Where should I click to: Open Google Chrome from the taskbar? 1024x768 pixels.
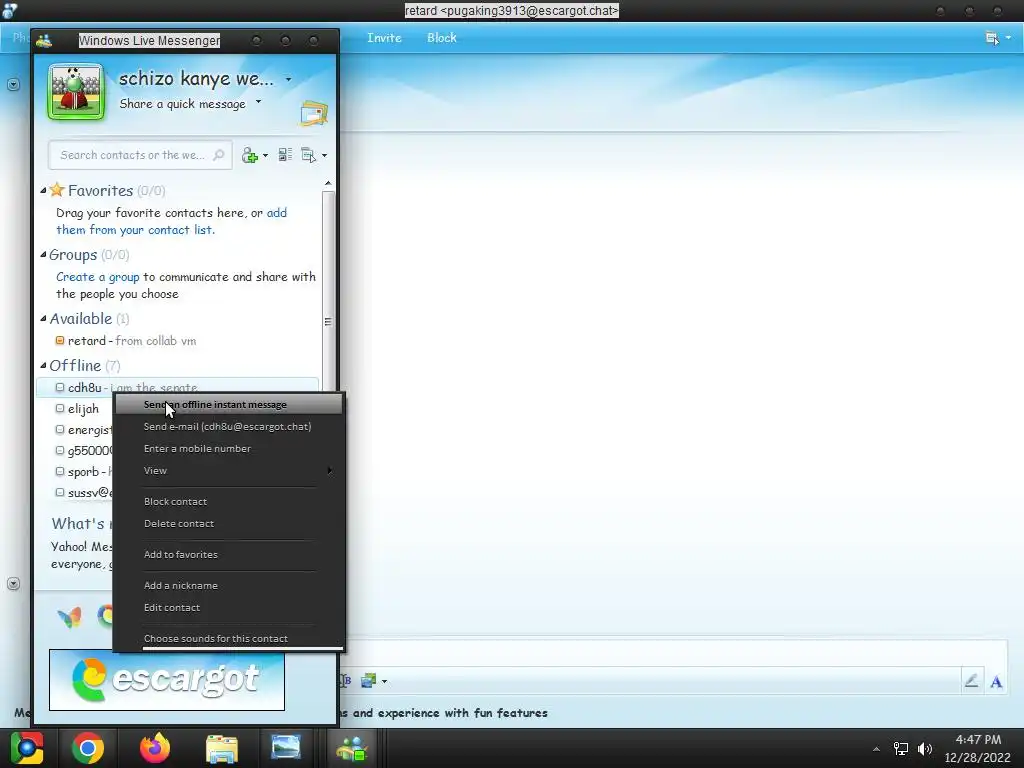coord(88,748)
